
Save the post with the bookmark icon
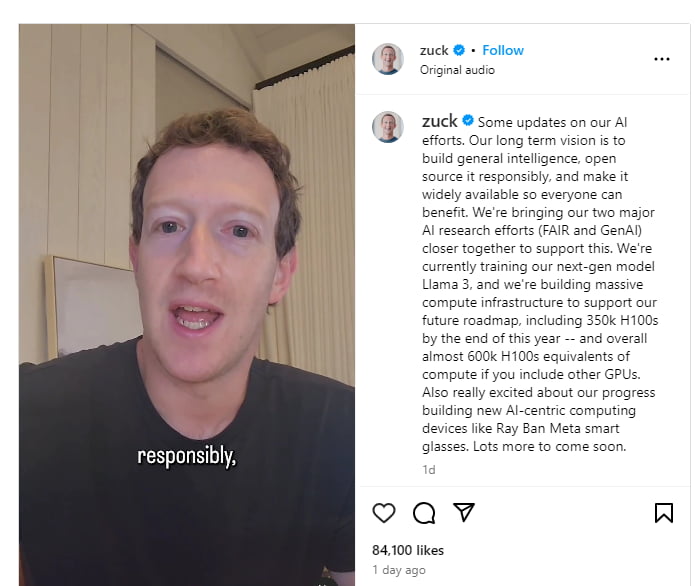point(664,513)
